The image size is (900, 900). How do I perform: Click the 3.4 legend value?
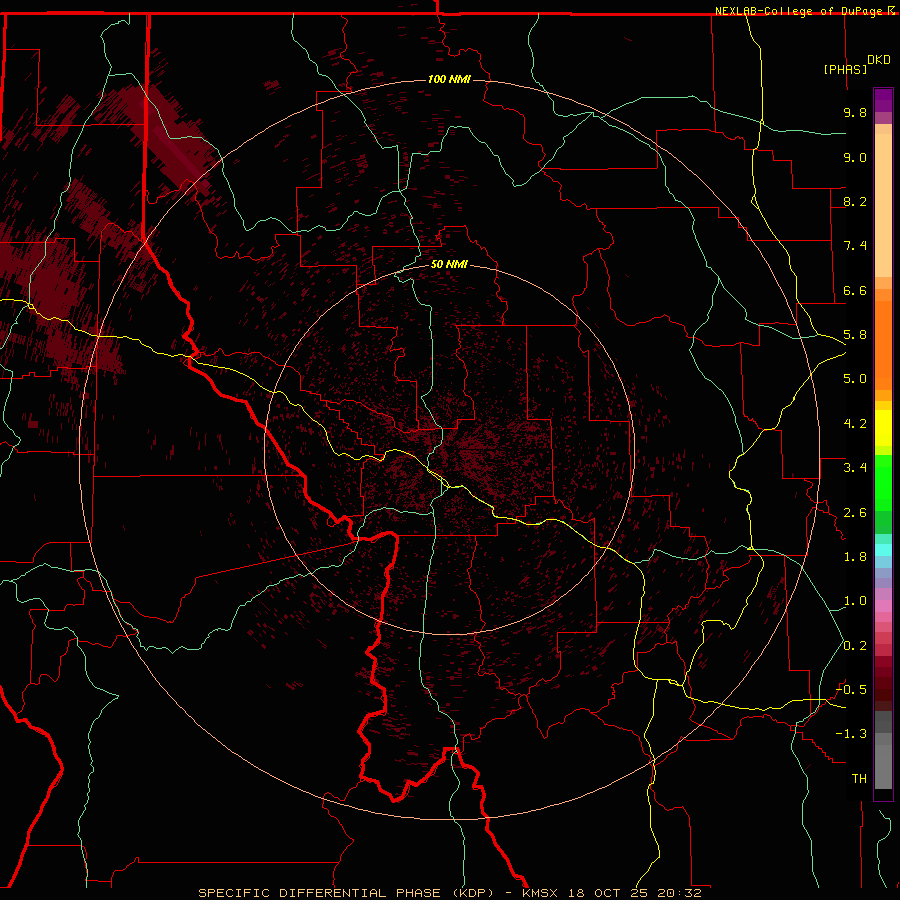click(855, 468)
